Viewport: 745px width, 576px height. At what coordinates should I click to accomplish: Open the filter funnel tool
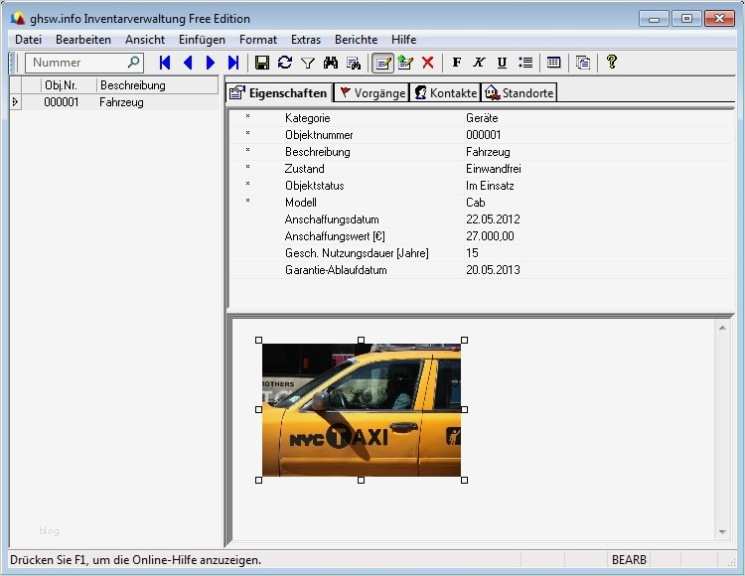(308, 63)
